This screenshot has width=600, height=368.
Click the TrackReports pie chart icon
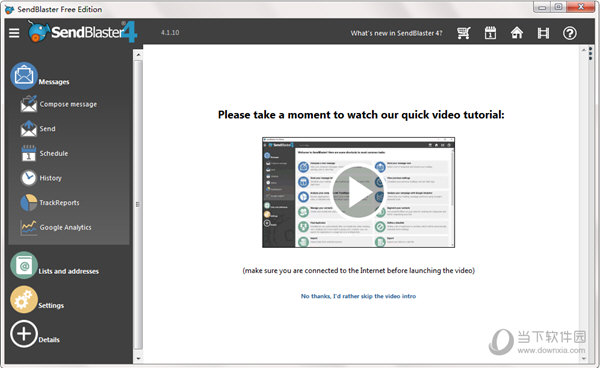[29, 202]
